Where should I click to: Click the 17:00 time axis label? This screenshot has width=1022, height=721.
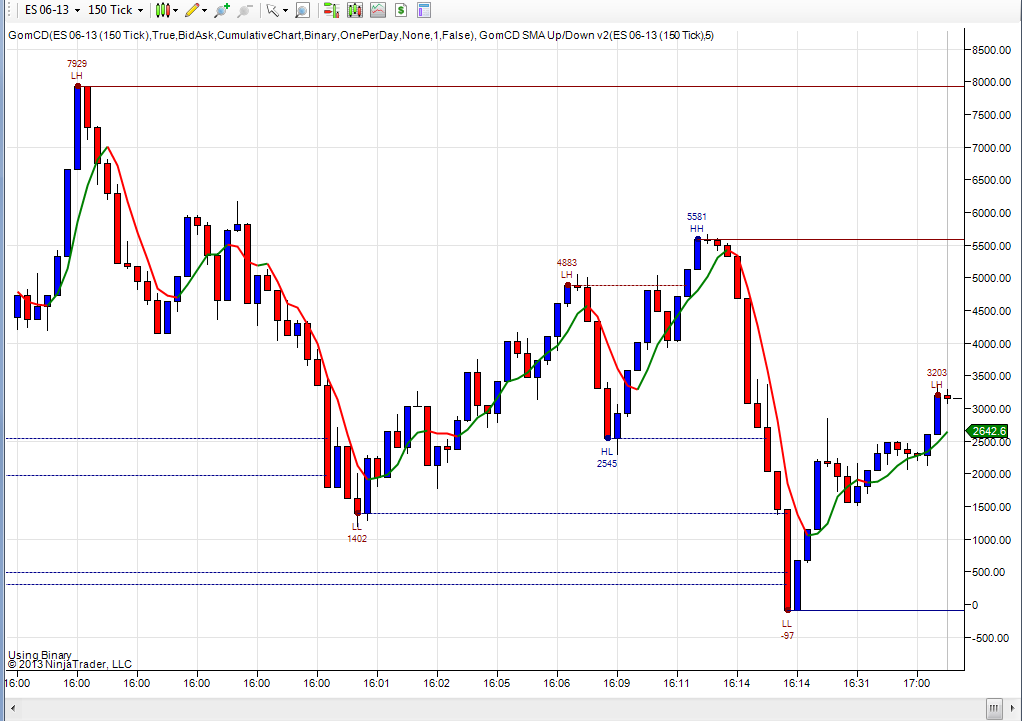click(916, 683)
